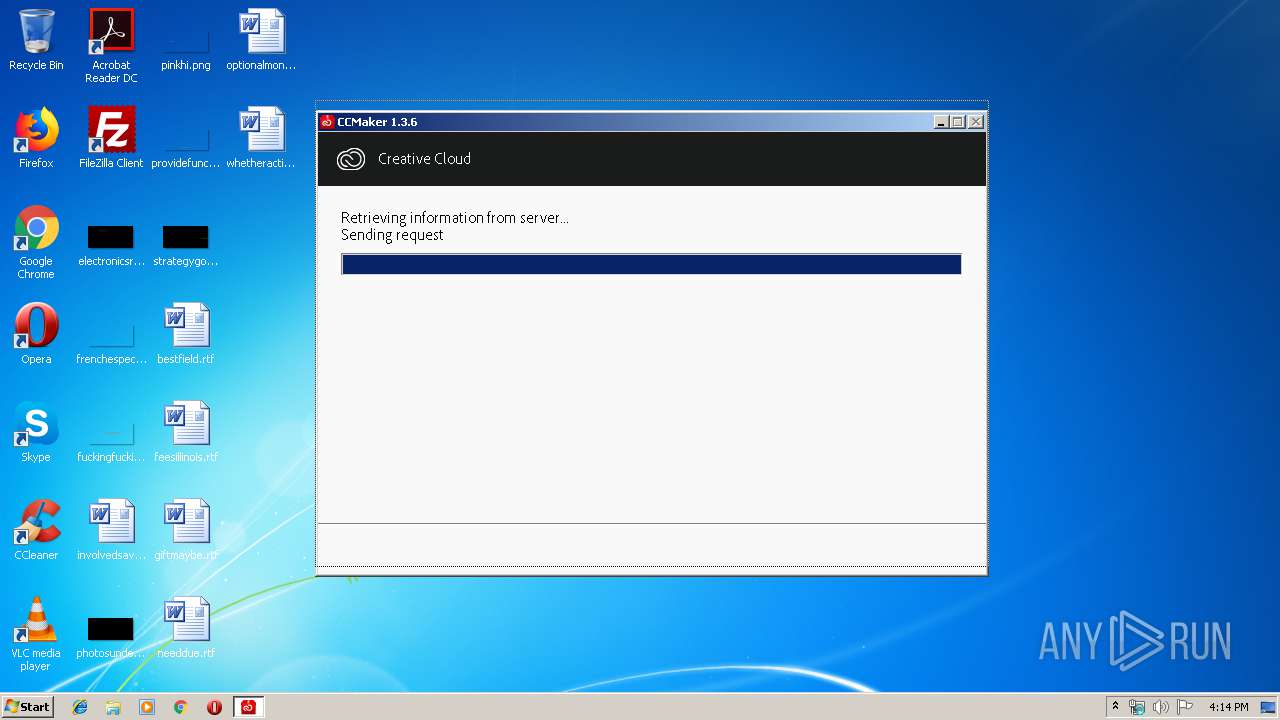Select the electronicsr file icon
The image size is (1280, 720).
pyautogui.click(x=111, y=237)
